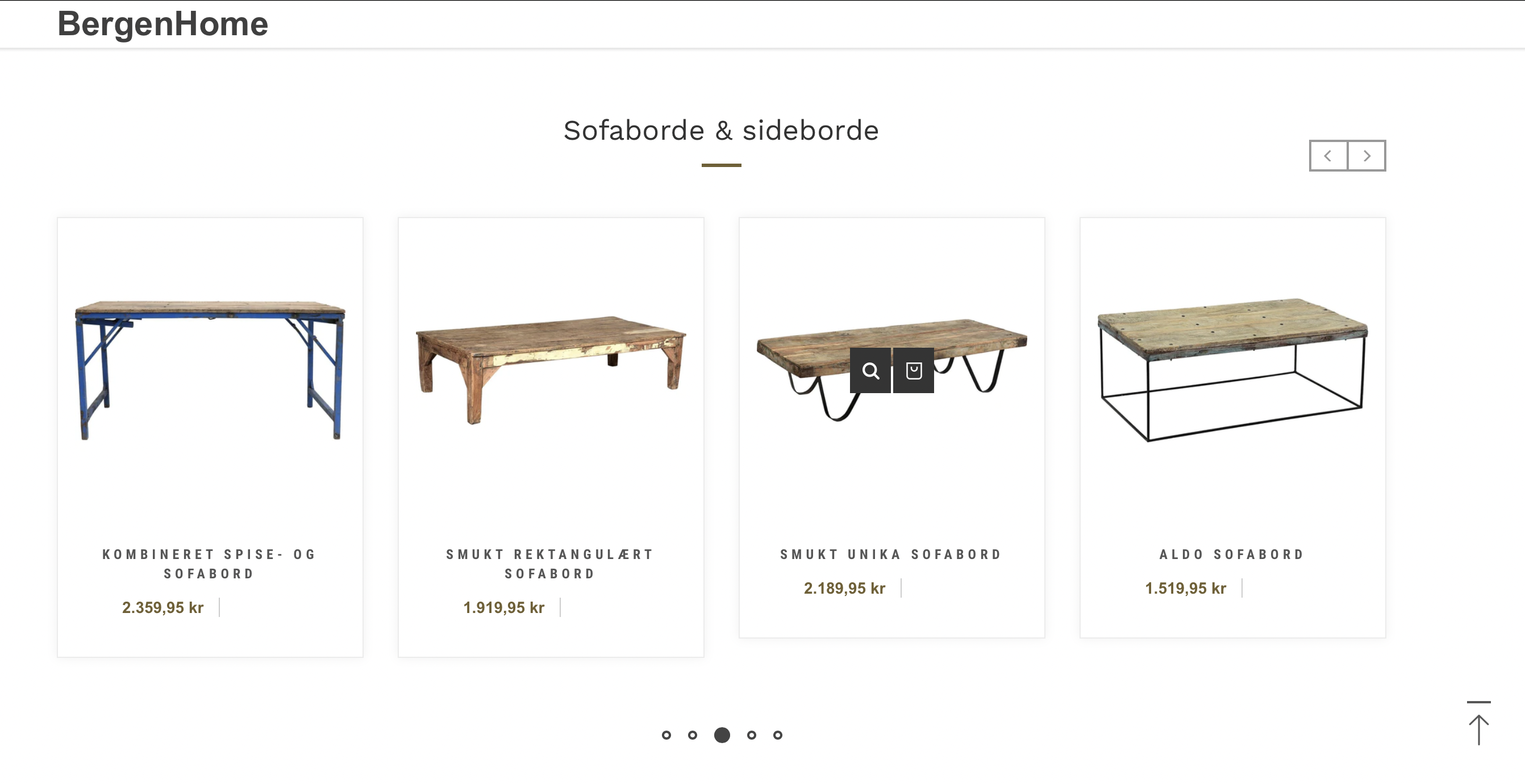Click the blue-legged folding table image
The image size is (1525, 784).
coord(210,370)
